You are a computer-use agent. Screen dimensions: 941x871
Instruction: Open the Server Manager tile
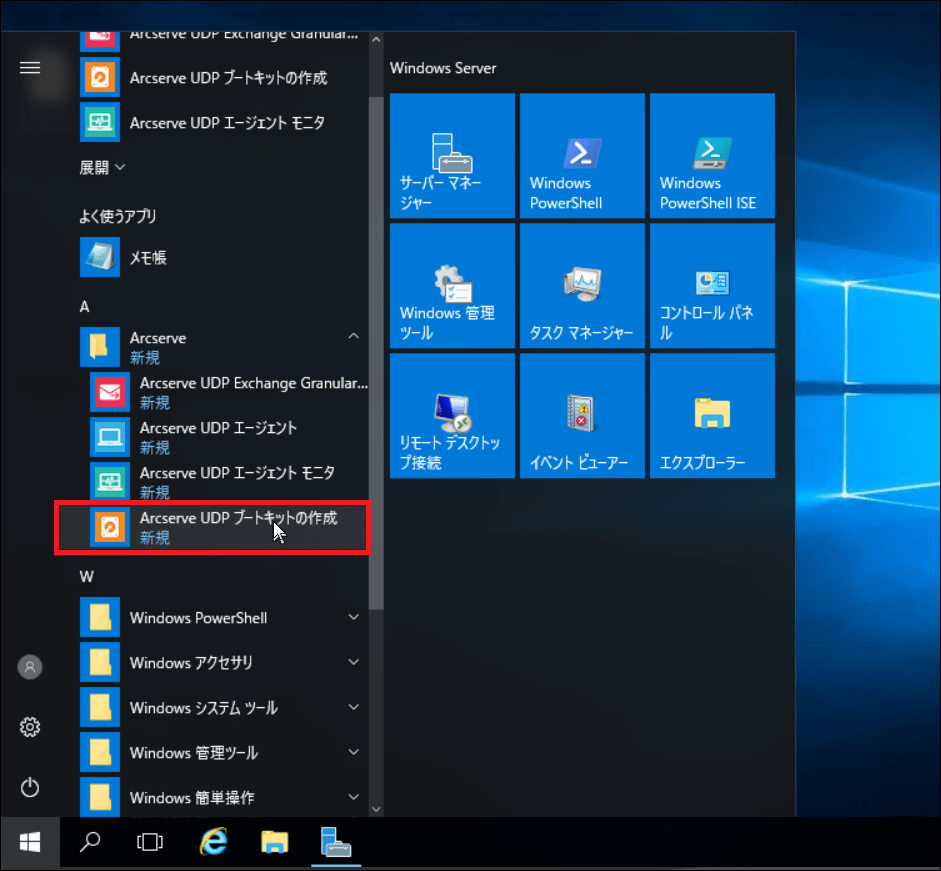(x=452, y=155)
